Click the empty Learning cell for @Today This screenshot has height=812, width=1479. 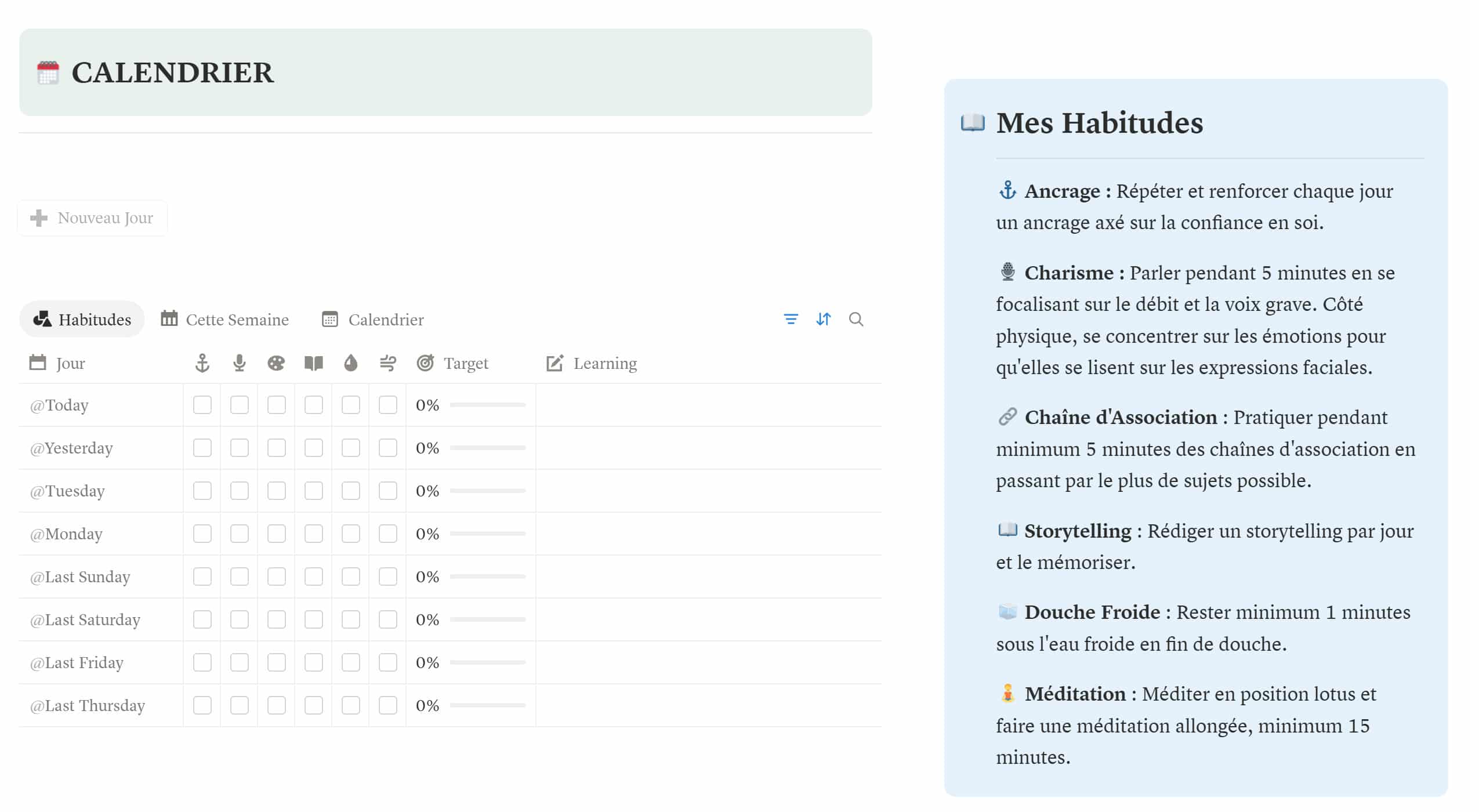click(708, 405)
